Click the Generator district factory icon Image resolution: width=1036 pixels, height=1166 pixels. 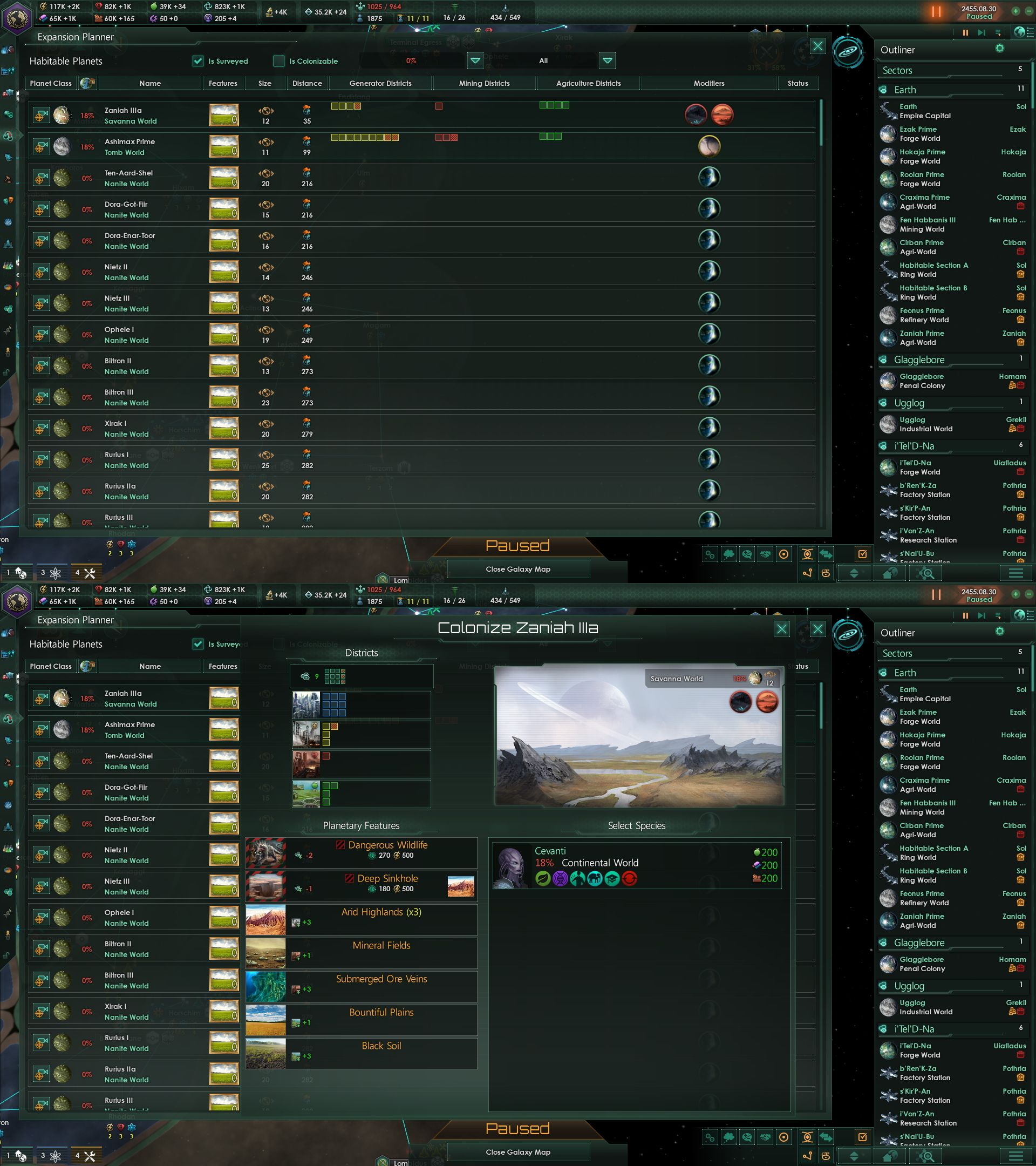pos(305,735)
